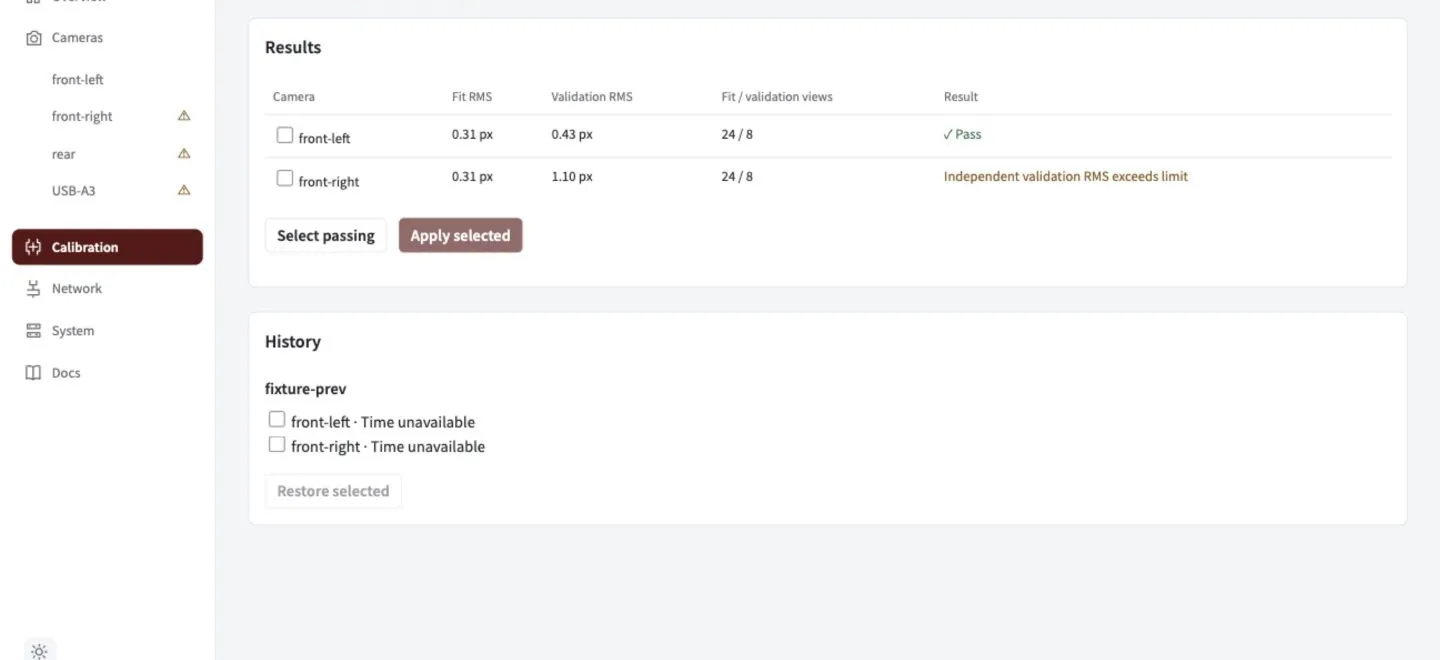Click the Docs book icon in the sidebar
Screen dimensions: 1440x660
click(33, 373)
